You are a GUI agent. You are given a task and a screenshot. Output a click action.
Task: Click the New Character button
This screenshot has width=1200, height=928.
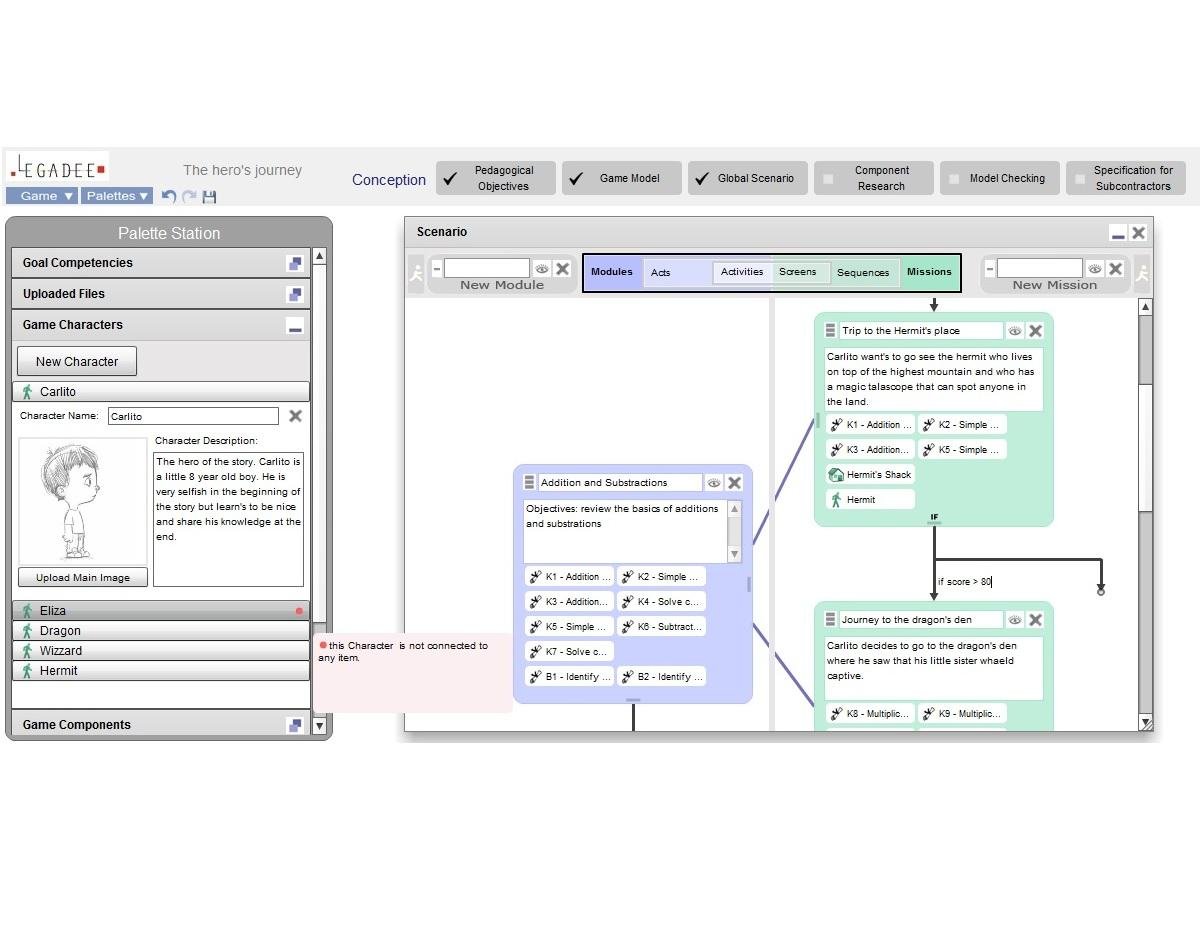(76, 361)
